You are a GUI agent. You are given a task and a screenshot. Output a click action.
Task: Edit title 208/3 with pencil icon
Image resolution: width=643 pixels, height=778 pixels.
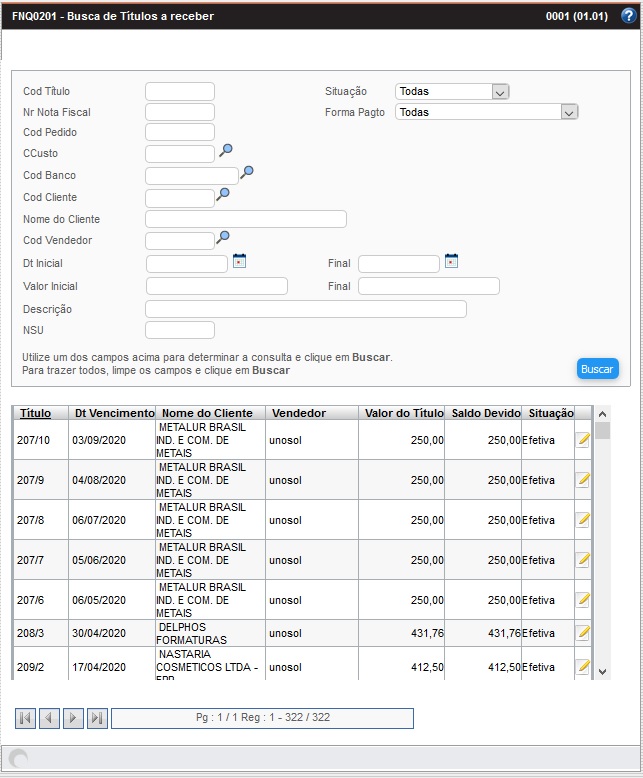(x=583, y=632)
